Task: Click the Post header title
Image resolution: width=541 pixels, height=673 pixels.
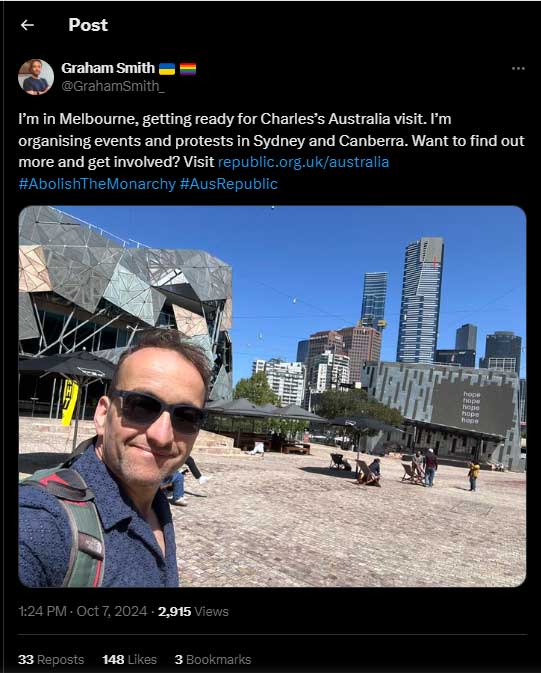Action: [x=88, y=25]
